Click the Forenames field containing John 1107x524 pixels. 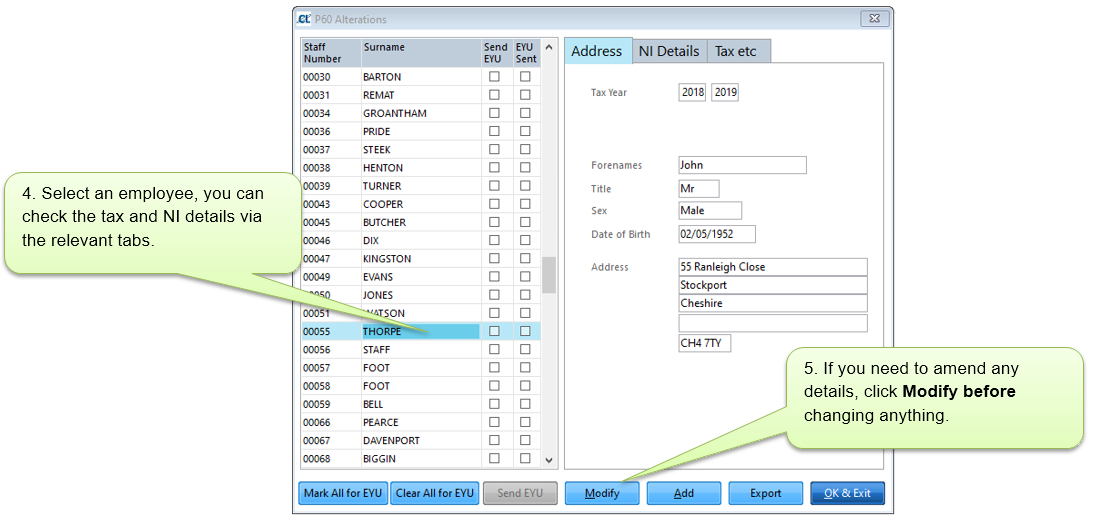pos(741,166)
